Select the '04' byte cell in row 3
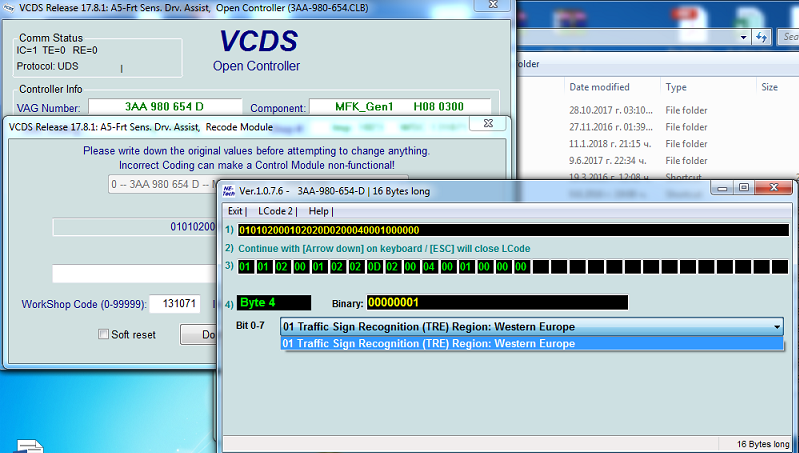Viewport: 799px width, 453px height. (430, 267)
